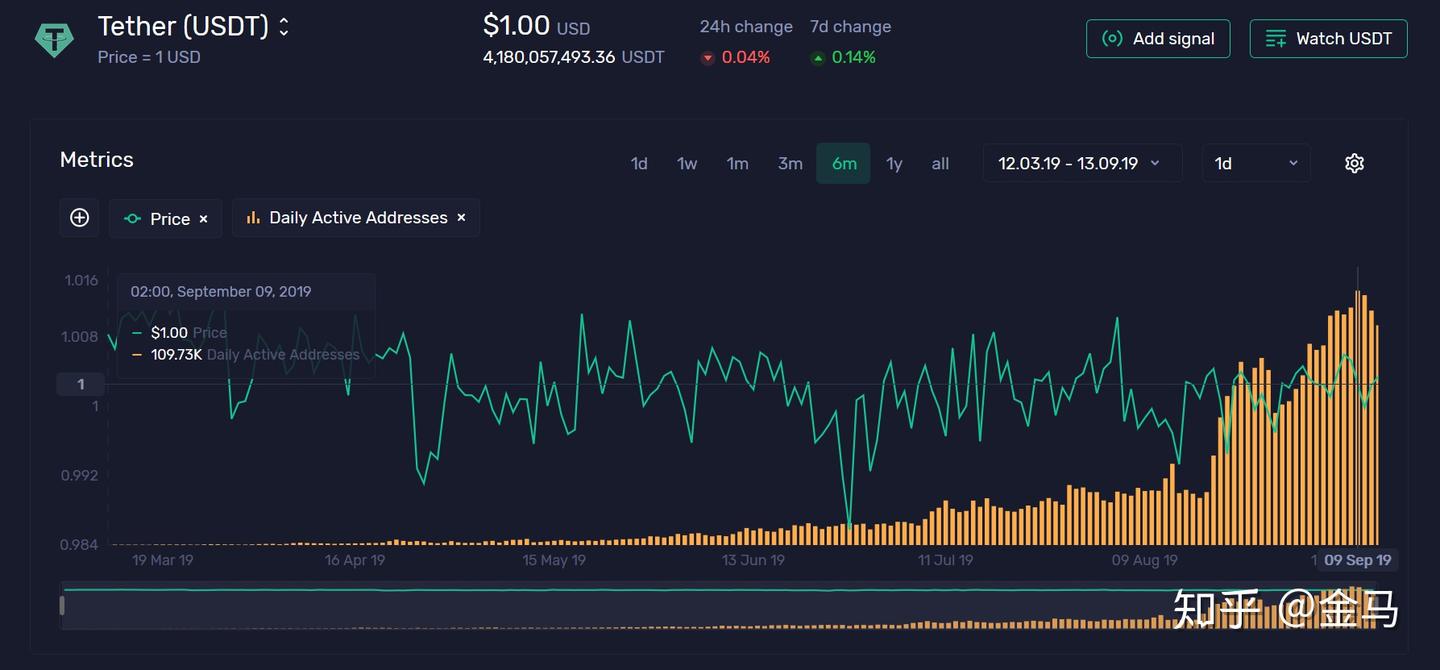
Task: Click the Tether logo icon
Action: [x=53, y=39]
